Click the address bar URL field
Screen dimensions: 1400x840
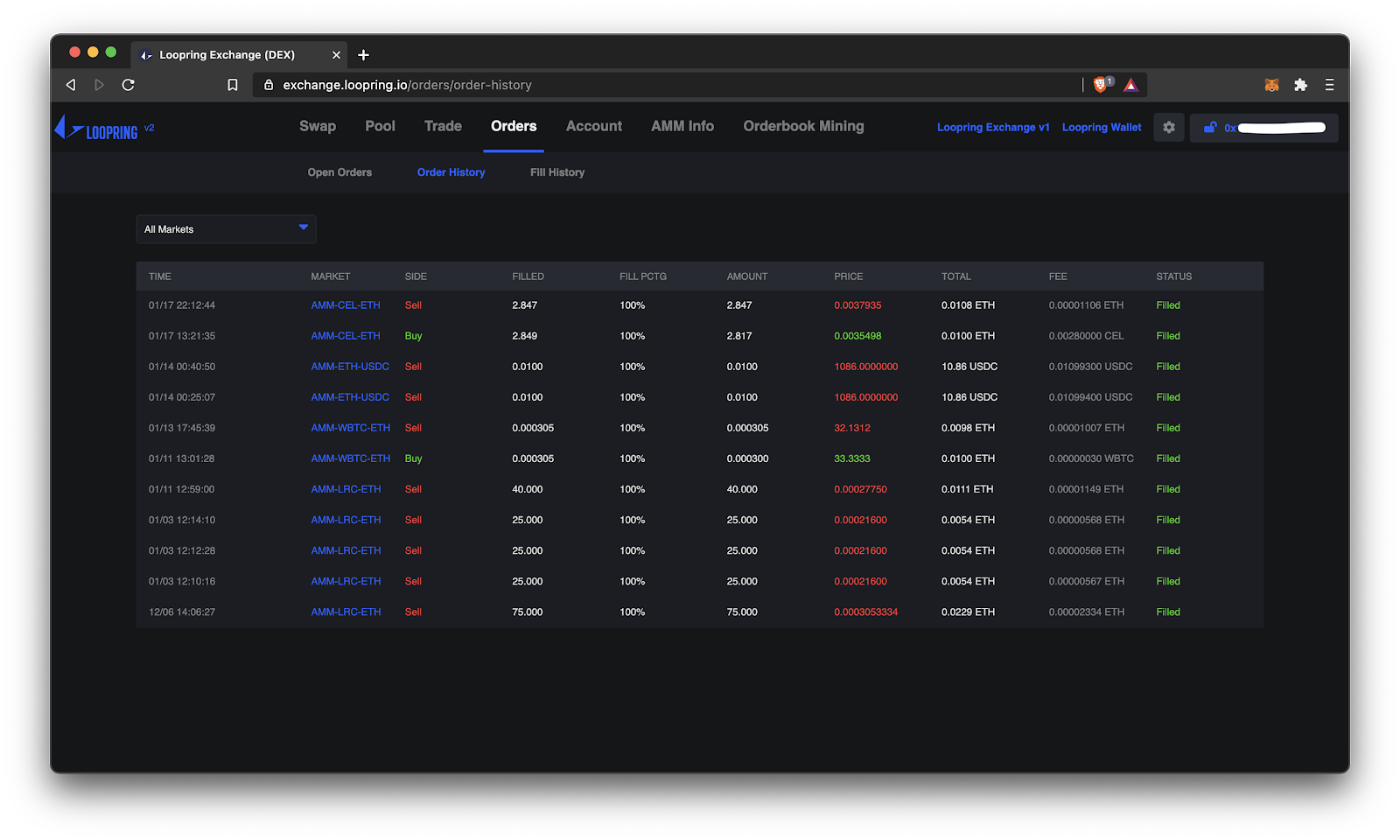tap(665, 85)
